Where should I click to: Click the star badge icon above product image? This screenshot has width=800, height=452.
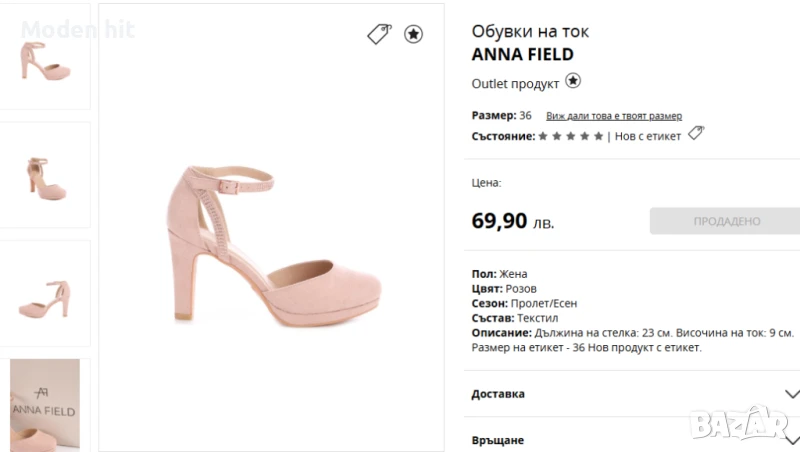coord(413,34)
